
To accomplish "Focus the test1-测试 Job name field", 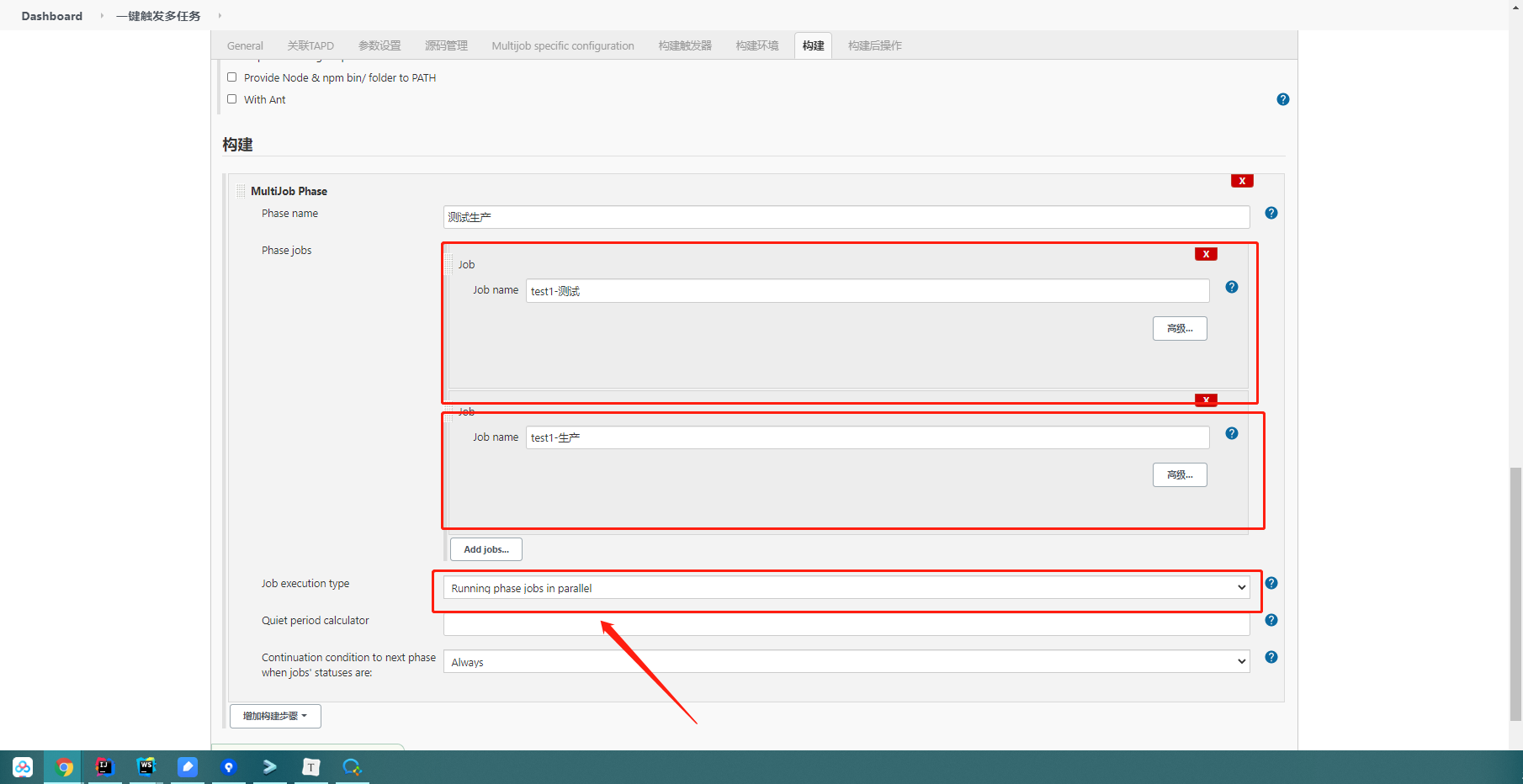I will pyautogui.click(x=868, y=291).
